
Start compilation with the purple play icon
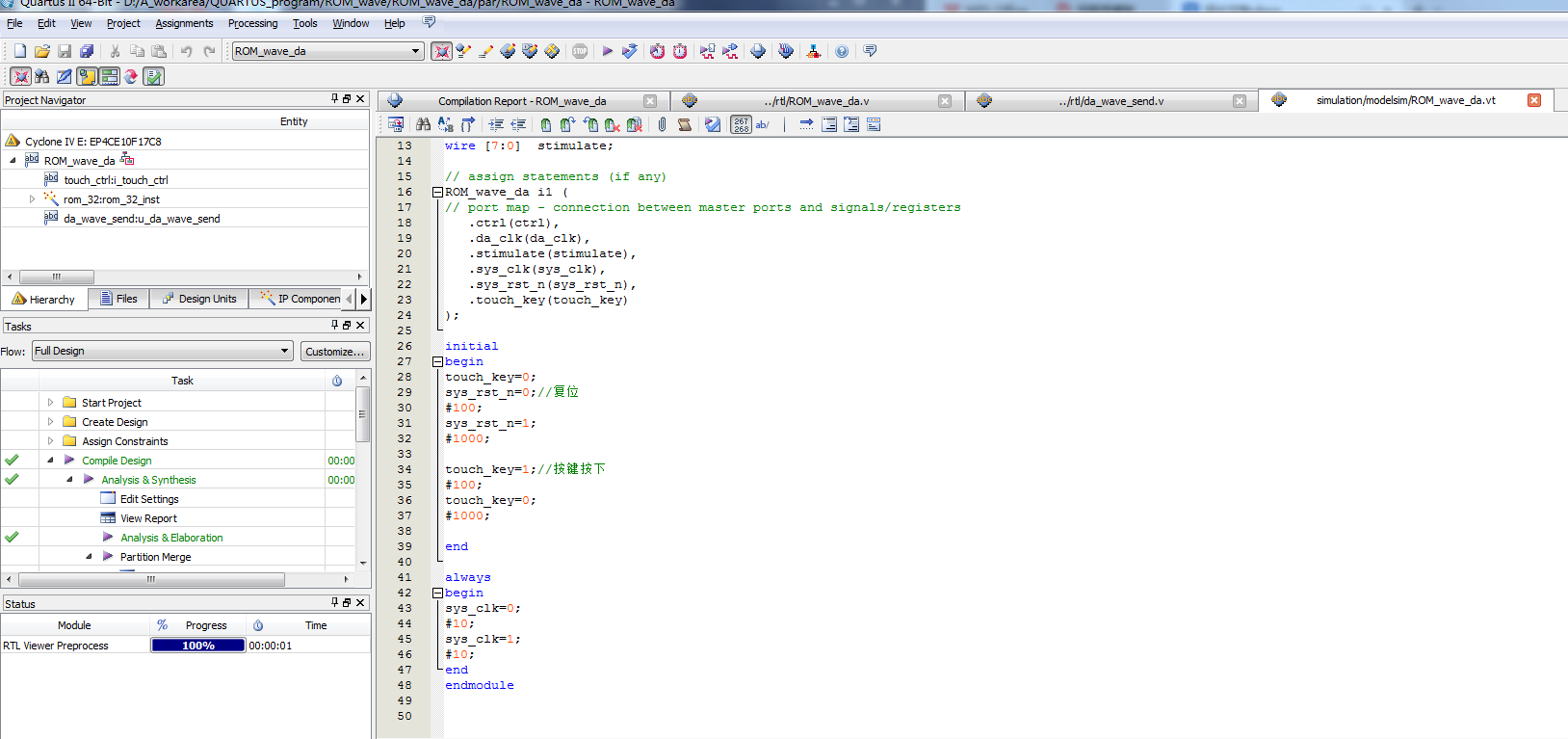[608, 51]
